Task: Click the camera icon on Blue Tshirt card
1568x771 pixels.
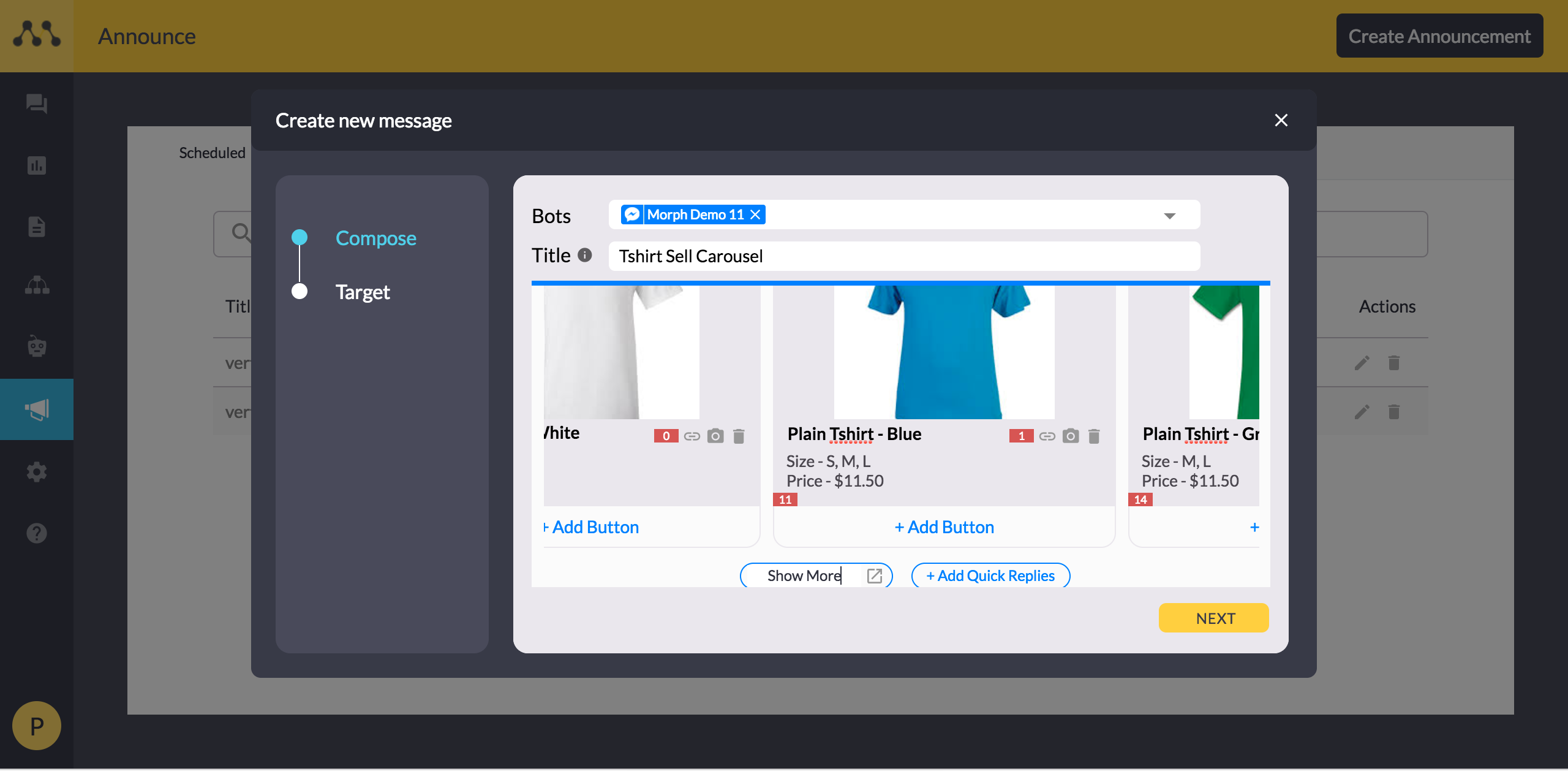Action: (1070, 436)
